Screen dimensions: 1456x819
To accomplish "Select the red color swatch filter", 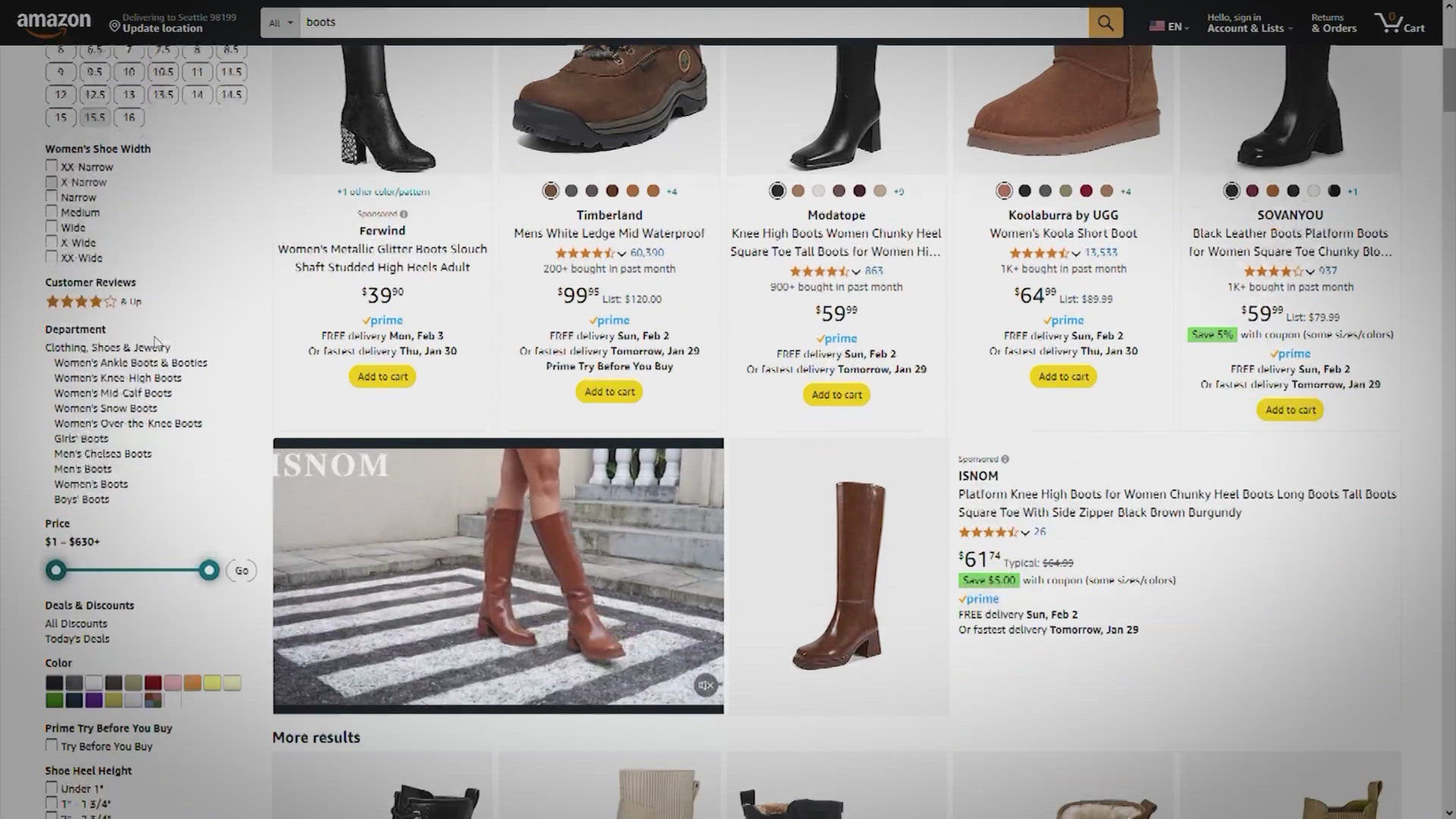I will [x=152, y=682].
